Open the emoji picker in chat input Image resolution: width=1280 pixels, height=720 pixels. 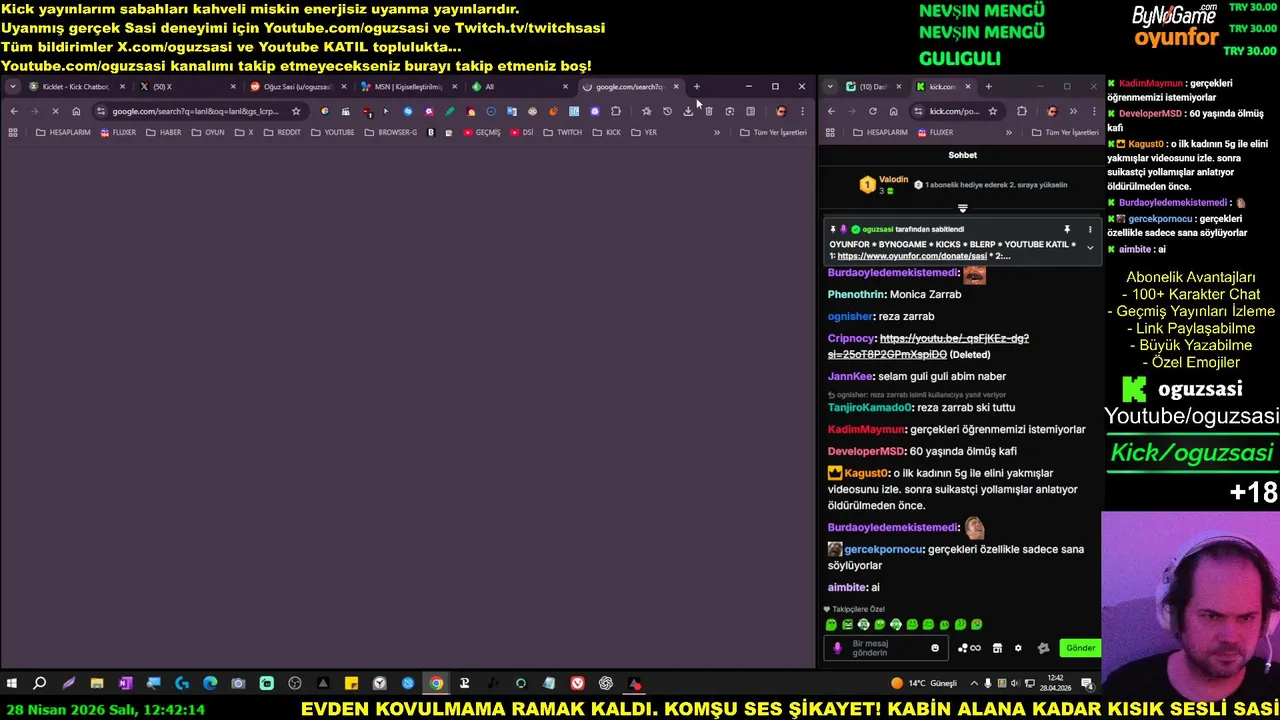(935, 648)
